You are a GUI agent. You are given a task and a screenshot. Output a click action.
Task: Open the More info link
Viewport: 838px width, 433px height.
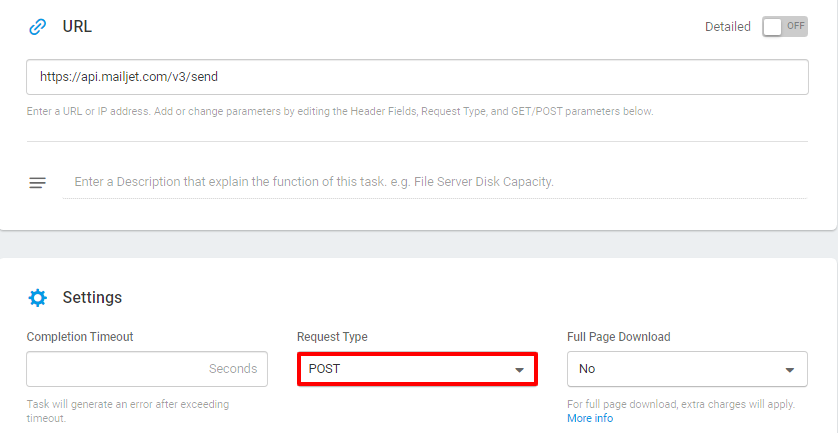coord(590,418)
